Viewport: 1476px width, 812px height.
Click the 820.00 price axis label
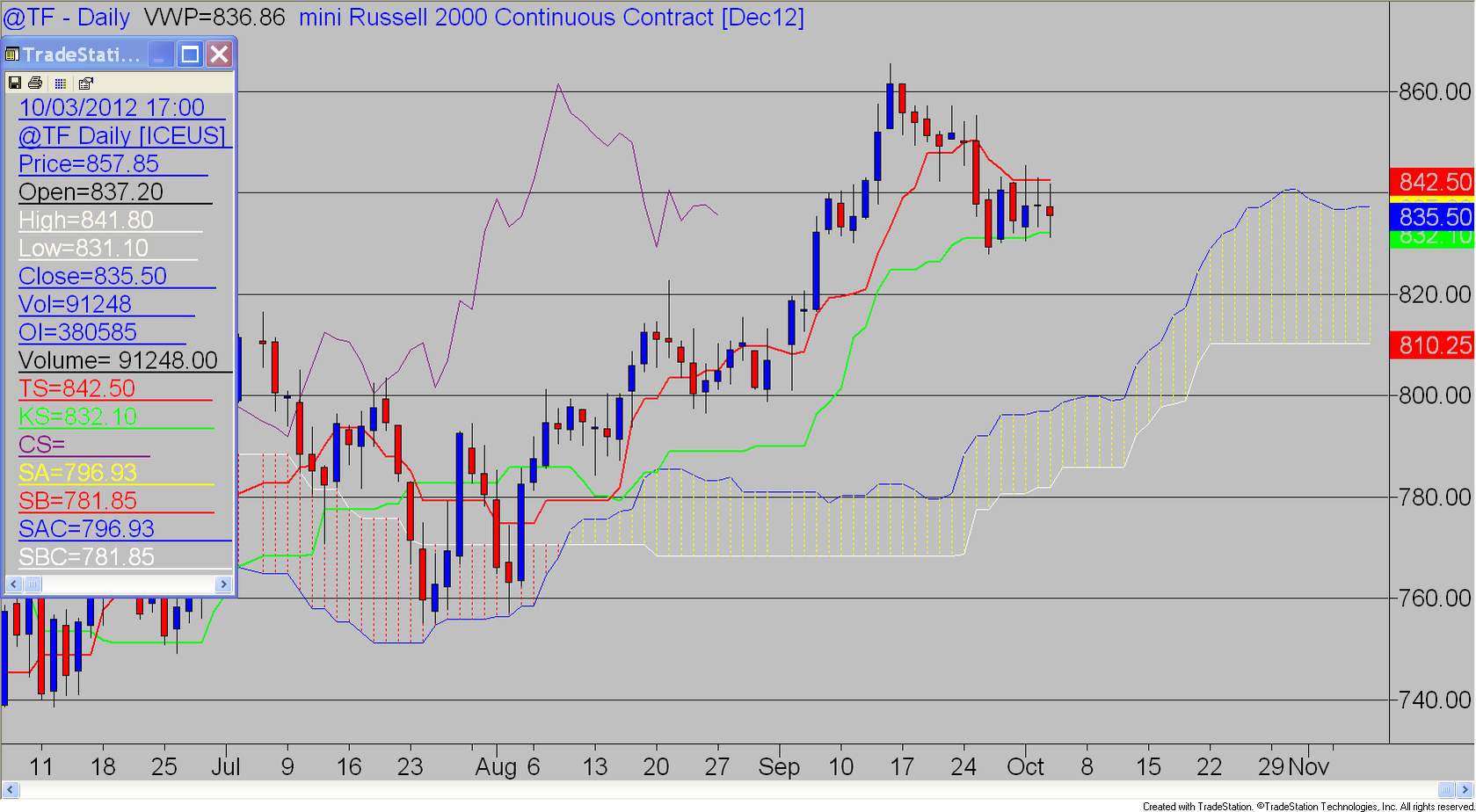tap(1436, 294)
